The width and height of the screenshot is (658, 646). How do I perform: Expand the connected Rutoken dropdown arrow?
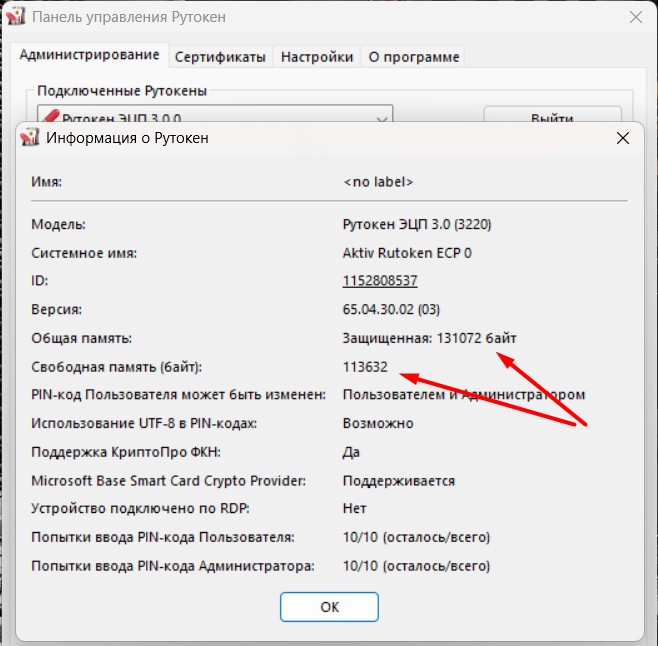[381, 118]
